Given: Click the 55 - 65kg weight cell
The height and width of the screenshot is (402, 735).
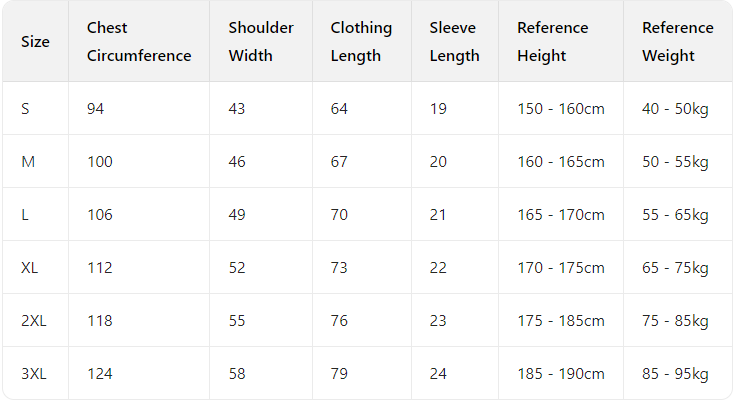Looking at the screenshot, I should point(675,214).
